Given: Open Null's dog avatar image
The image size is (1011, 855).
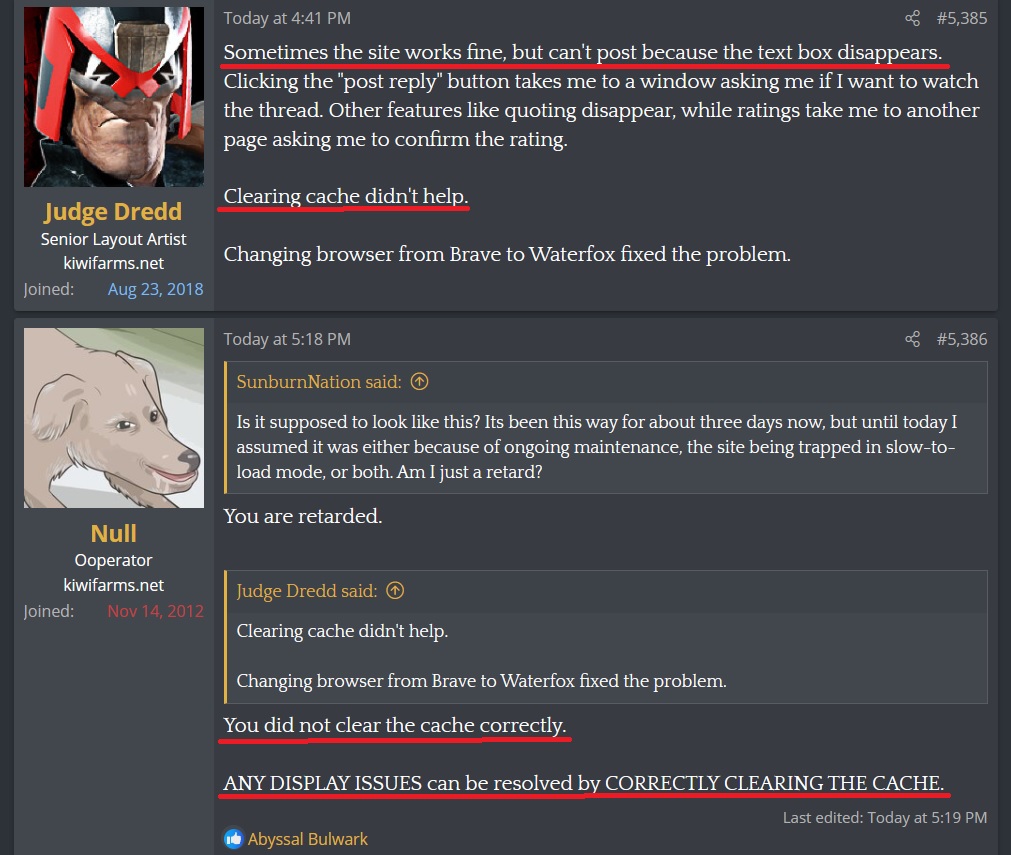Looking at the screenshot, I should click(x=114, y=418).
